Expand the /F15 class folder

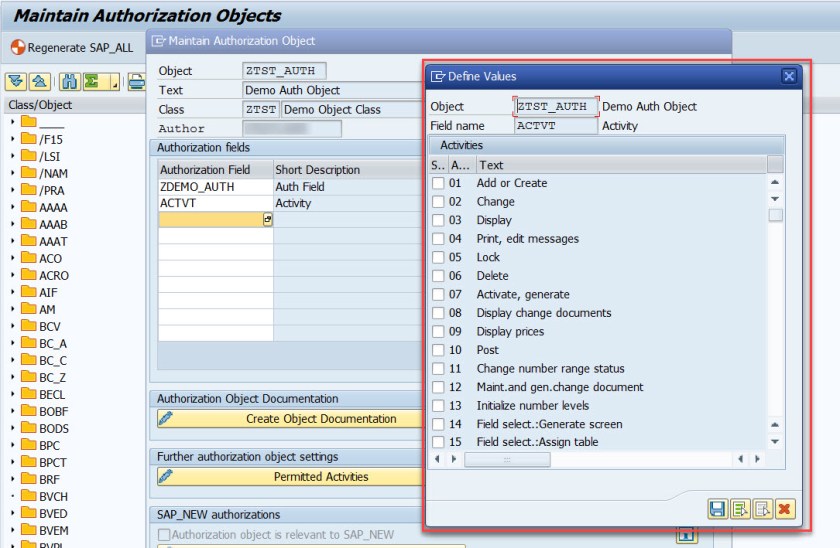12,139
